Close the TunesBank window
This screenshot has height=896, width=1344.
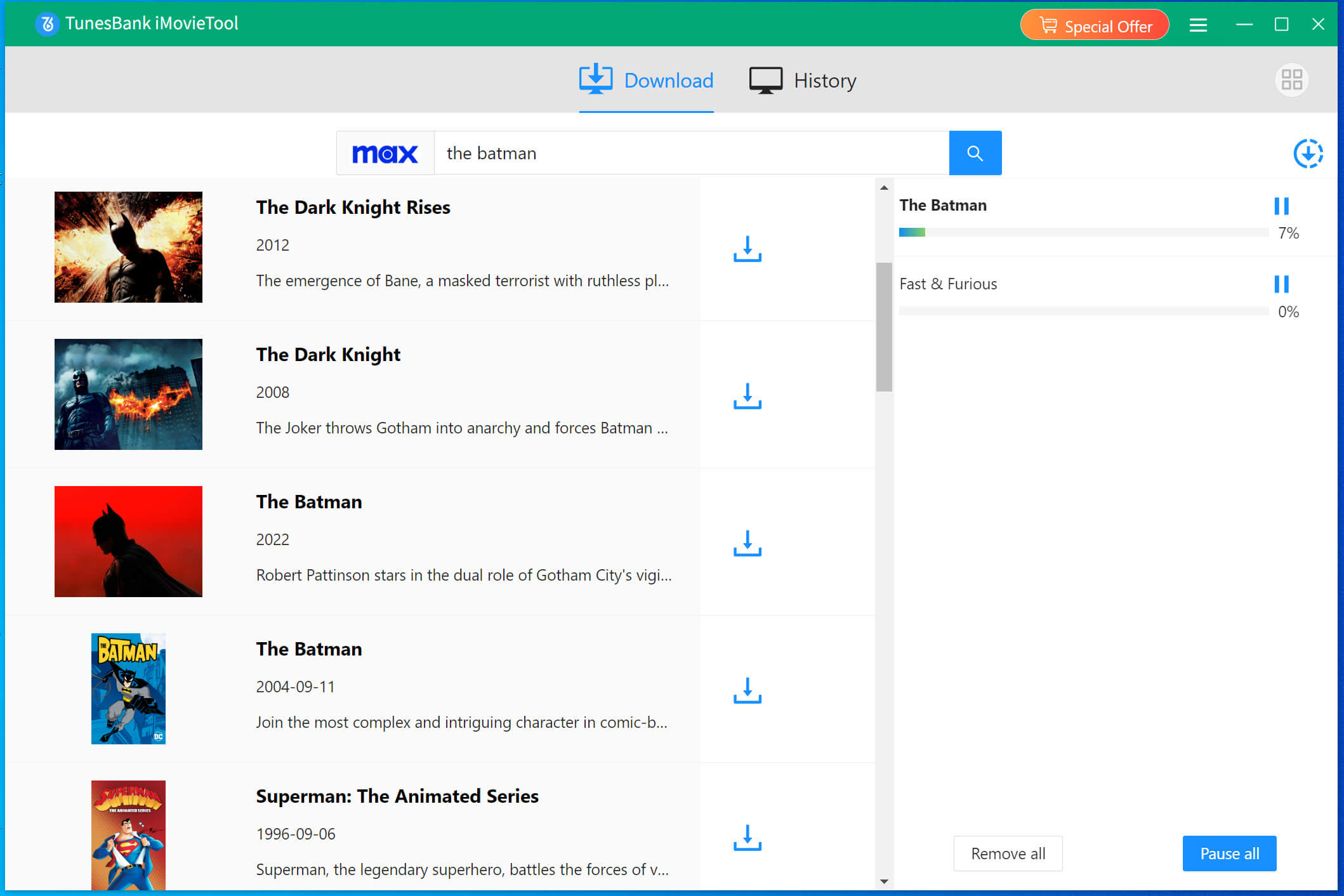[x=1318, y=24]
